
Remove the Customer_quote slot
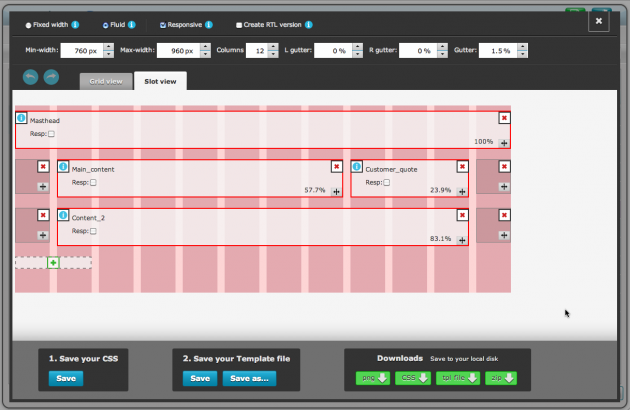click(462, 167)
